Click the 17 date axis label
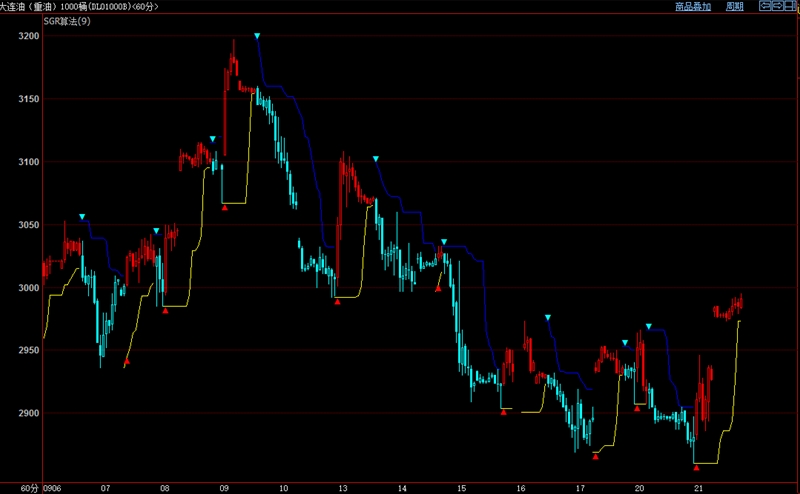Screen dimensions: 800x494 point(580,488)
